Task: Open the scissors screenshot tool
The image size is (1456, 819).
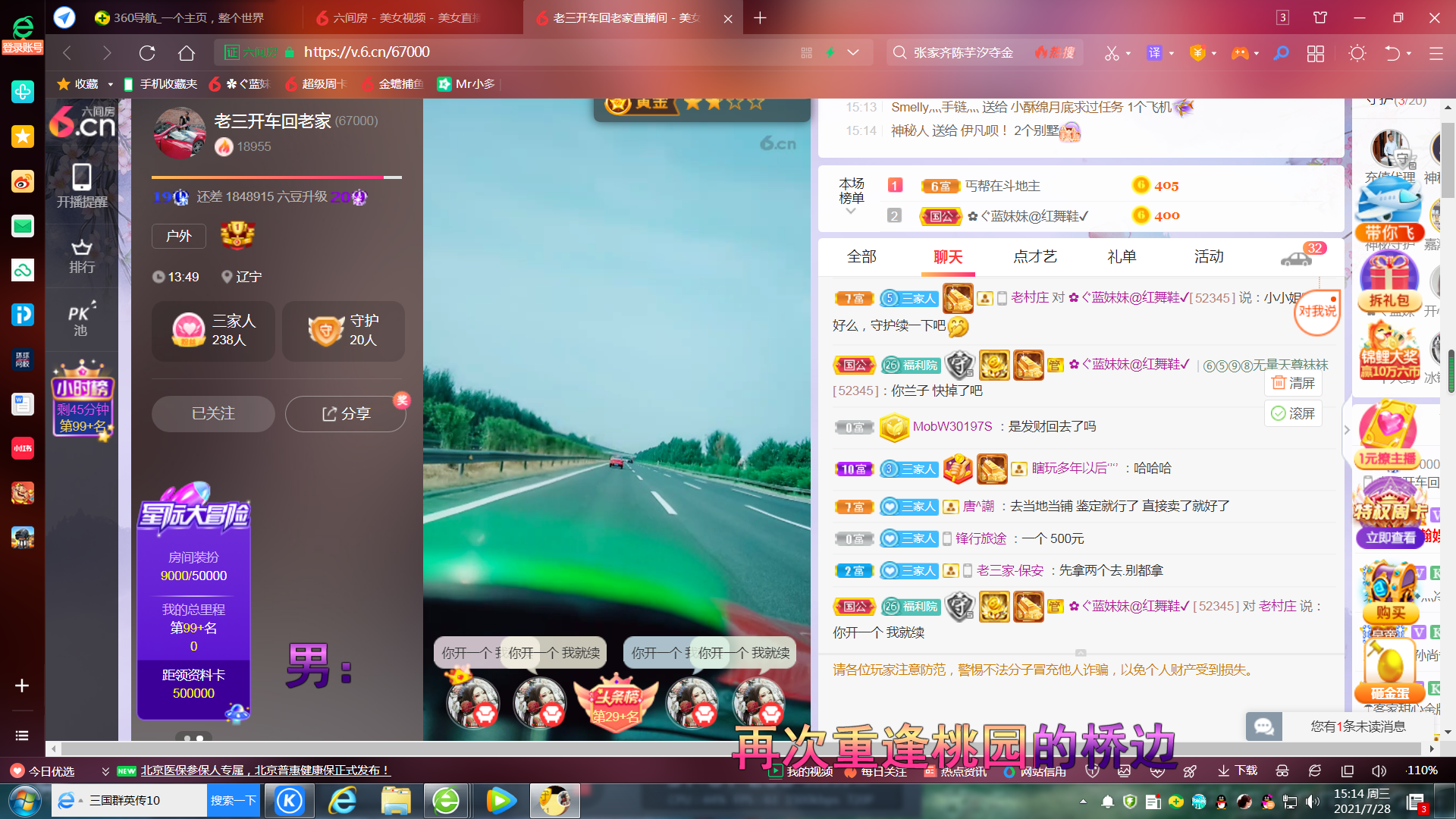Action: click(x=1112, y=53)
